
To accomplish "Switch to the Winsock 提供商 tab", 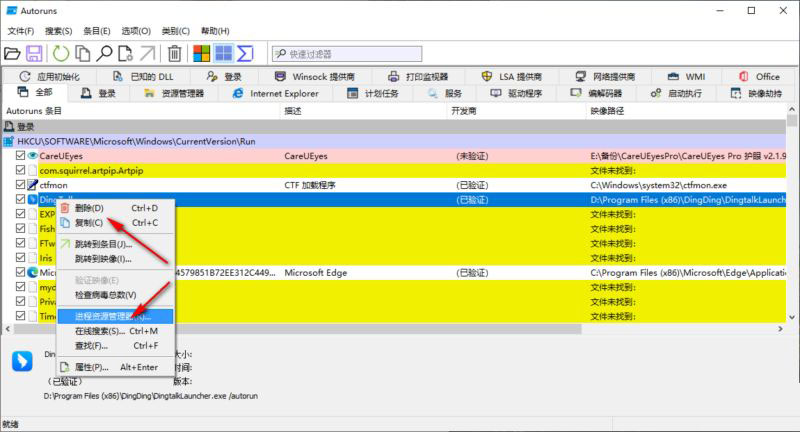I will [x=315, y=77].
